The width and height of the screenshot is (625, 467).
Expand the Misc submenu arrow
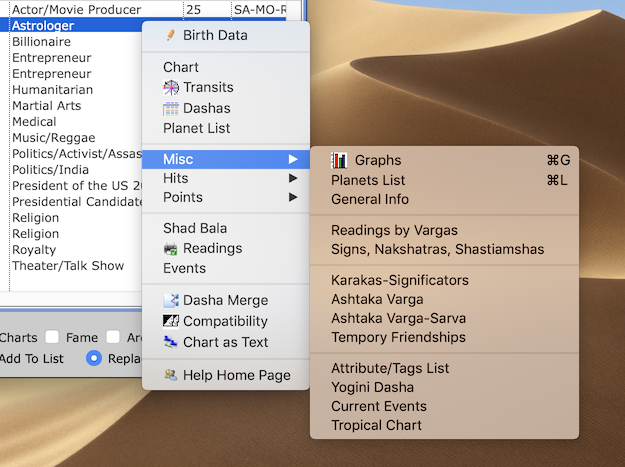tap(293, 160)
